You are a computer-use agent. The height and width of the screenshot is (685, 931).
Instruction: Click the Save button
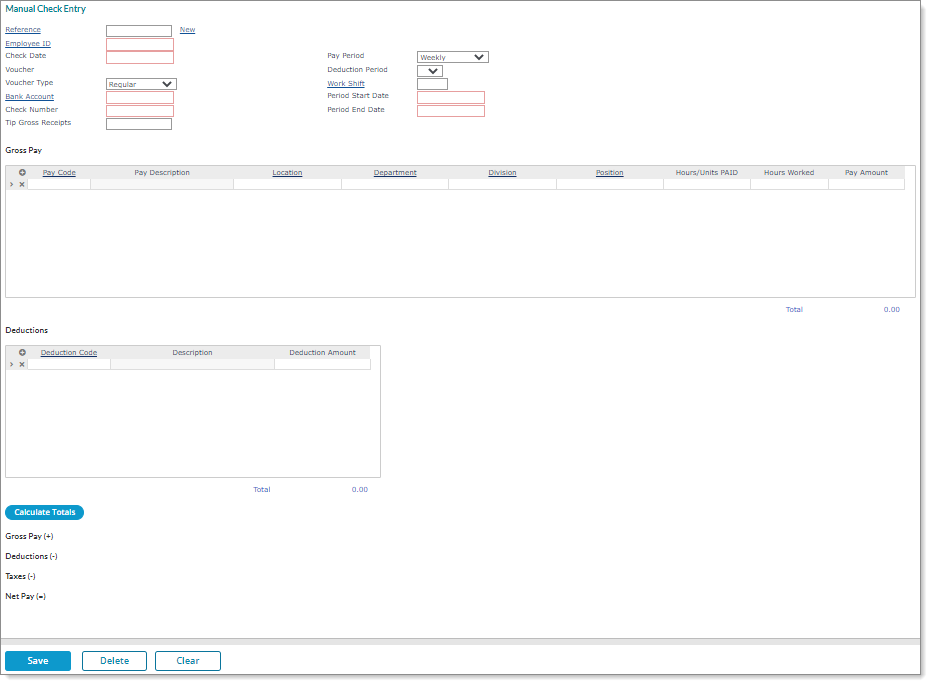(37, 660)
